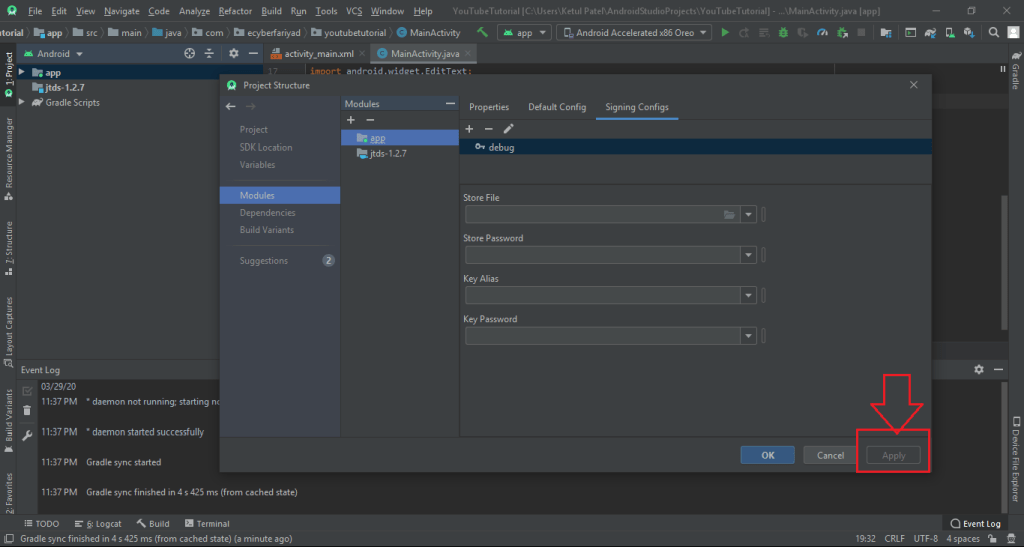The image size is (1024, 547).
Task: Open the Refactor menu
Action: coord(235,11)
